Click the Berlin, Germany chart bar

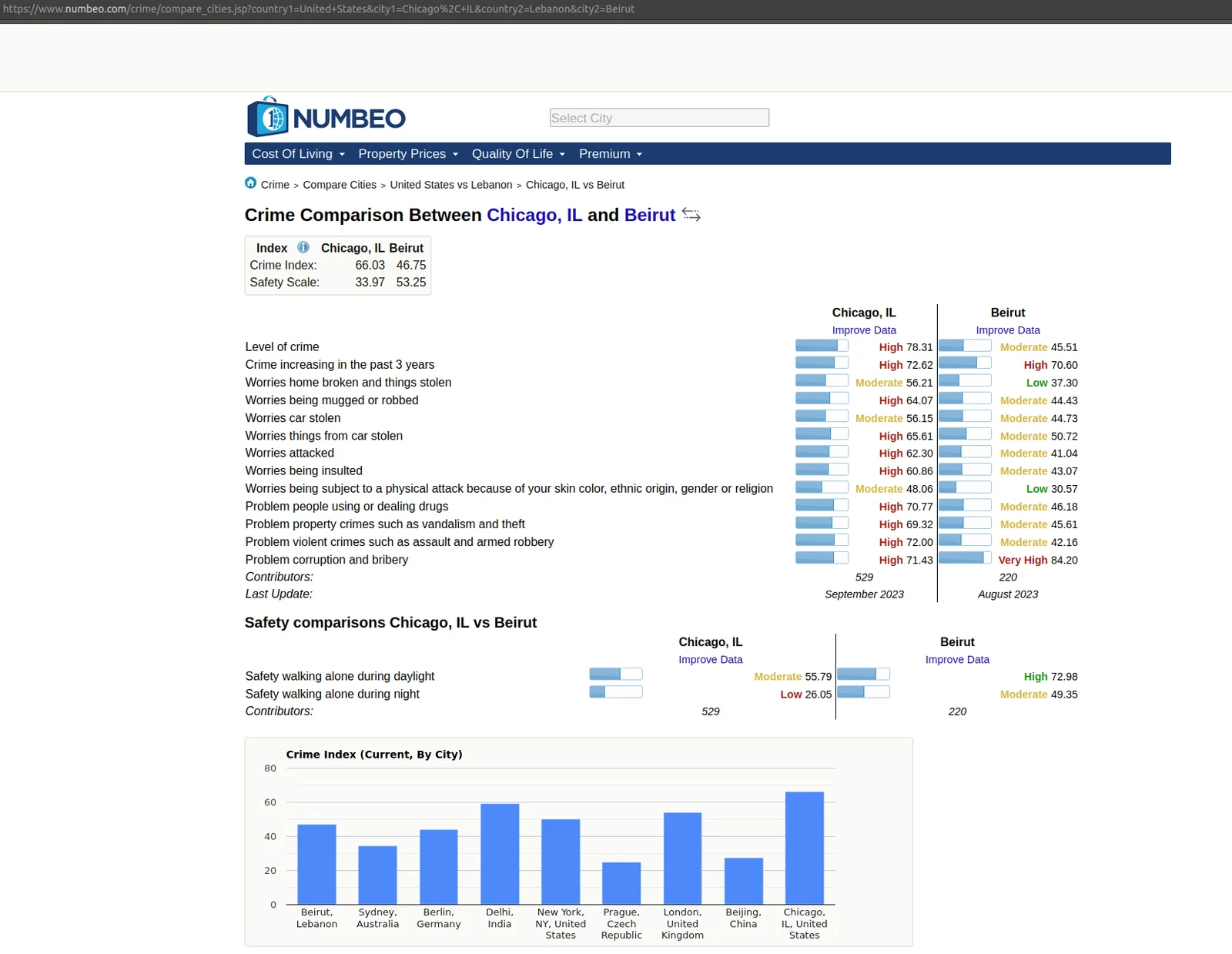click(439, 867)
